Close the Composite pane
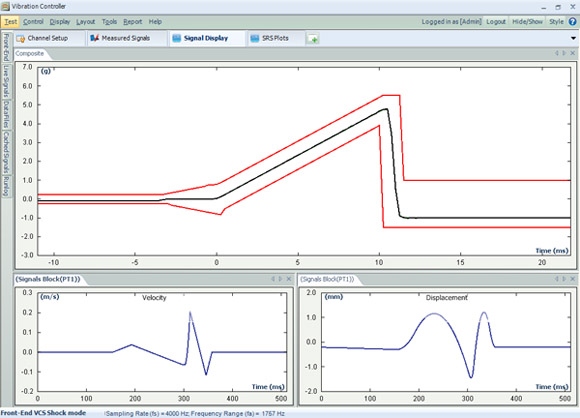The image size is (580, 418). coord(572,53)
